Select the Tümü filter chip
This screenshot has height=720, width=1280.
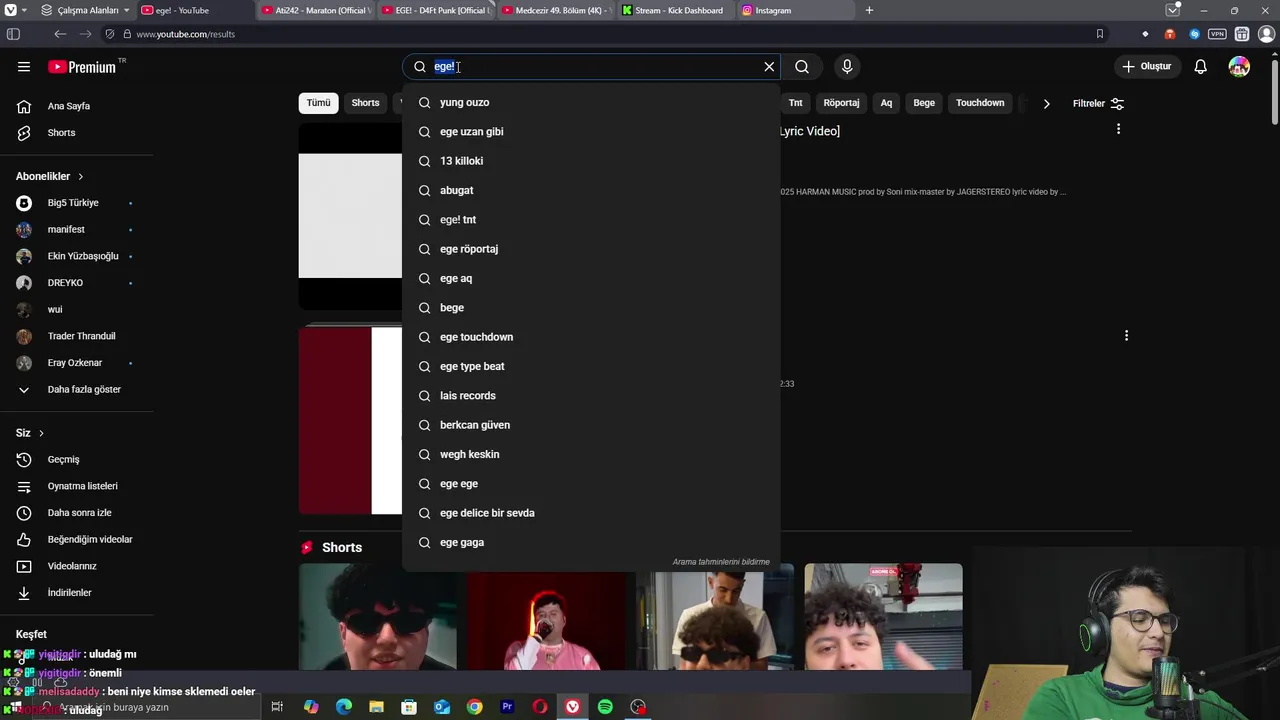click(318, 103)
